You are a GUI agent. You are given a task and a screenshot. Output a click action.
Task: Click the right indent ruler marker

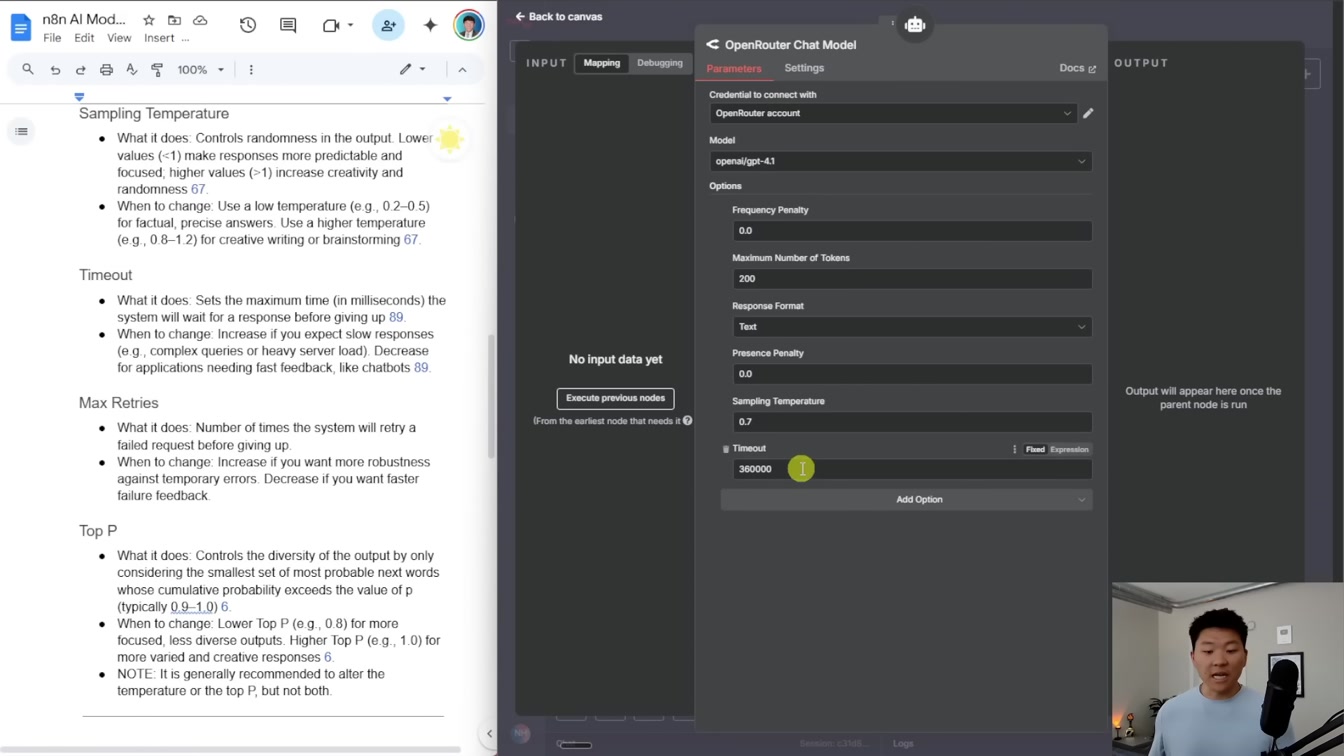click(x=447, y=98)
